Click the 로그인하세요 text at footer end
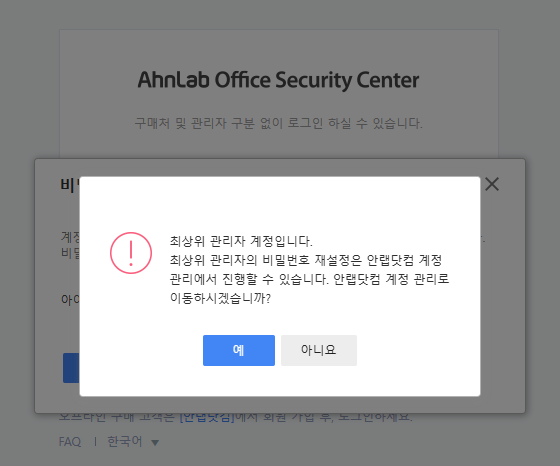The height and width of the screenshot is (466, 560). tap(375, 417)
